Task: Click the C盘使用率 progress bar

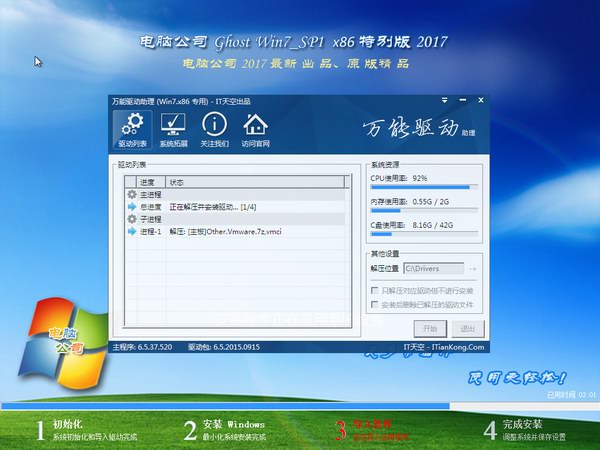Action: (x=424, y=234)
